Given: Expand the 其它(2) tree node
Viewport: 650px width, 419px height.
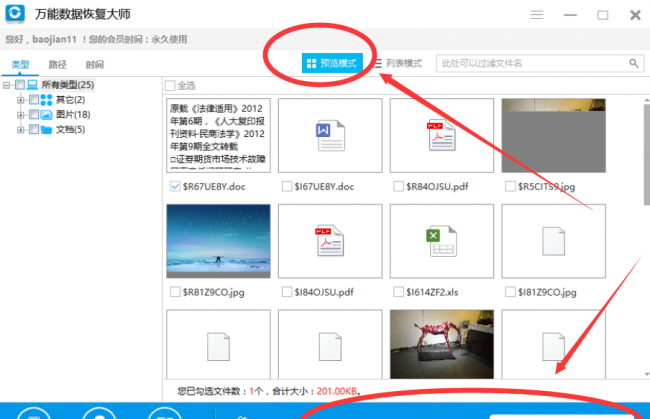Looking at the screenshot, I should (20, 100).
